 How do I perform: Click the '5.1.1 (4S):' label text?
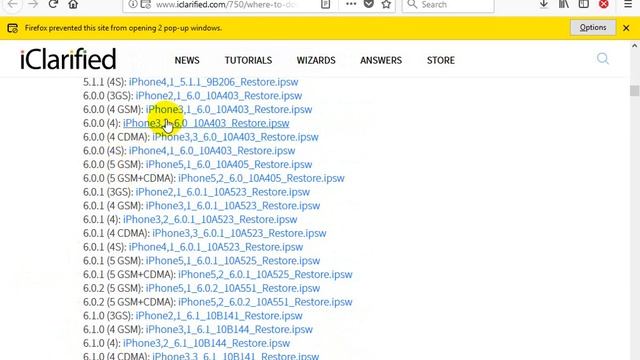pos(104,82)
